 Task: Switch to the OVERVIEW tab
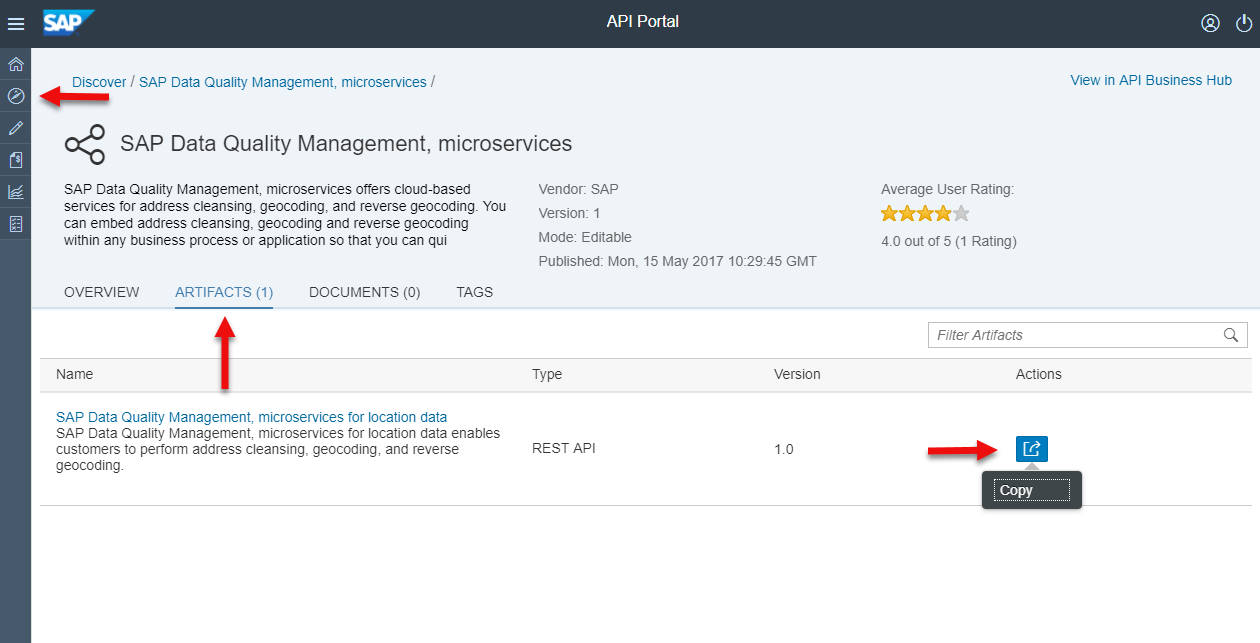102,292
